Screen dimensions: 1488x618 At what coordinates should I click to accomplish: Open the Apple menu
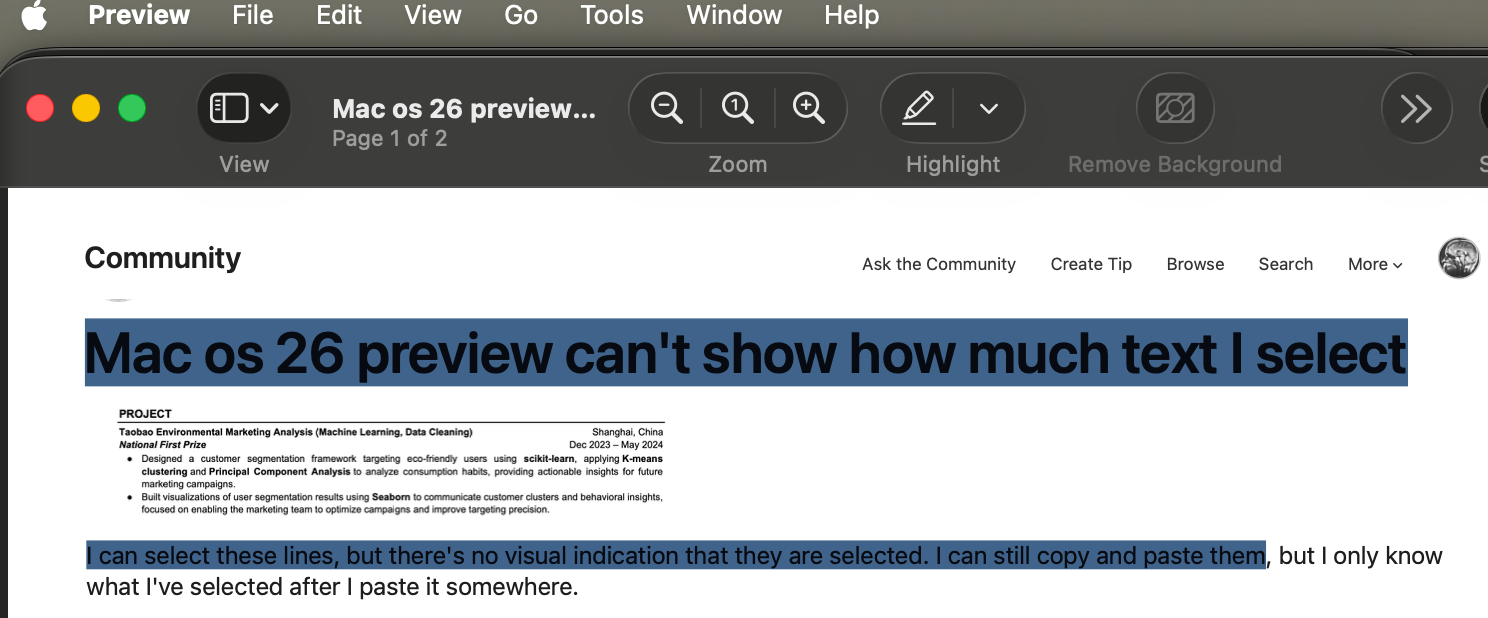click(34, 15)
